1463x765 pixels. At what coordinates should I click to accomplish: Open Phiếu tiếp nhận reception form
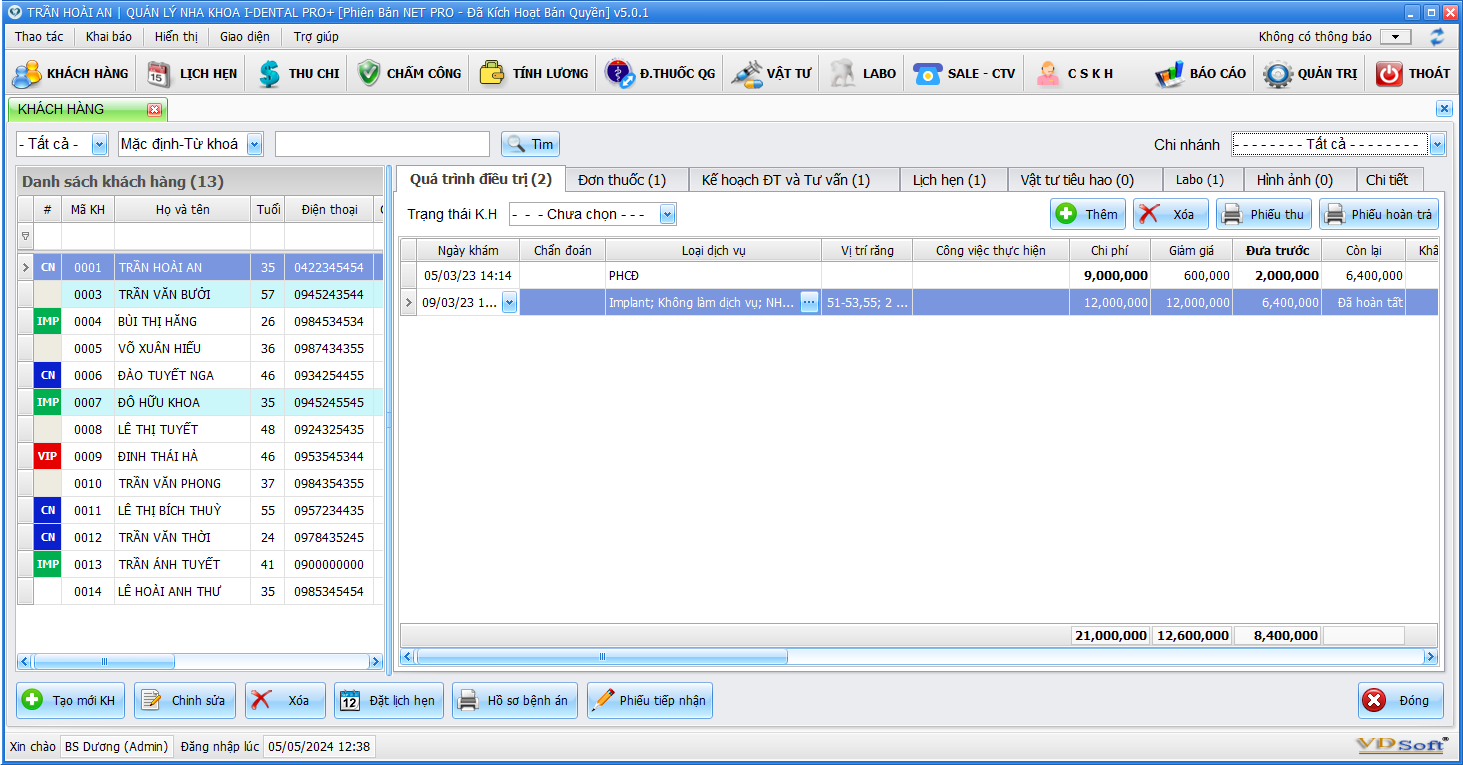pos(650,701)
